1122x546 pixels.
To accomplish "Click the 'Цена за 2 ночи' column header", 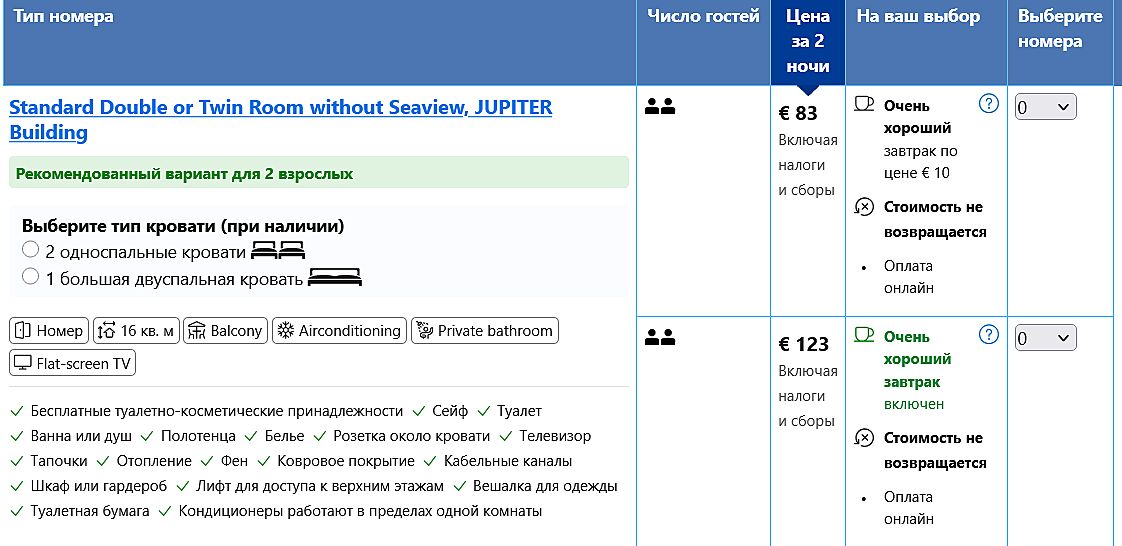I will click(807, 42).
